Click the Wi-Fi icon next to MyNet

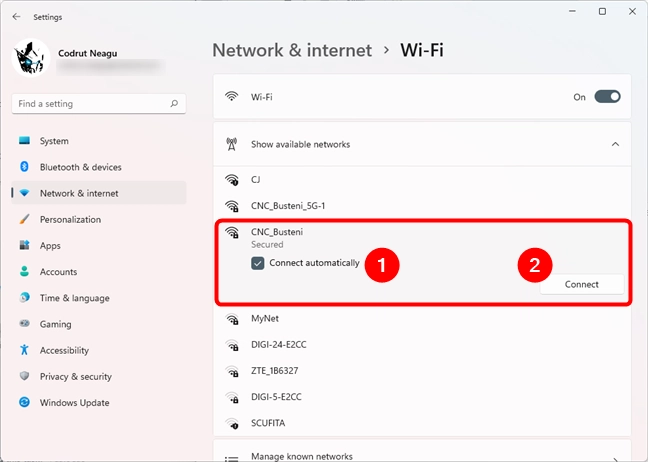(232, 319)
